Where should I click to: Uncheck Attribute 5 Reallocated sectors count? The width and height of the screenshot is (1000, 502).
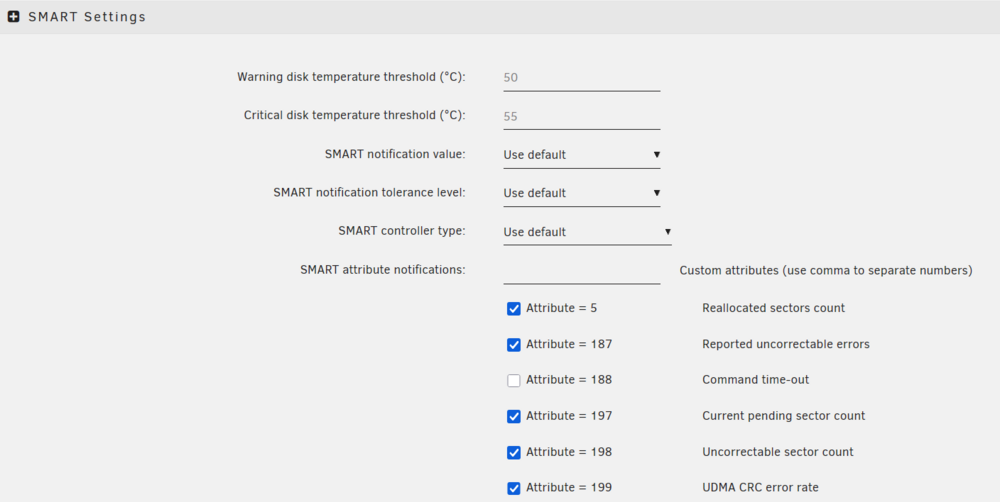(513, 309)
